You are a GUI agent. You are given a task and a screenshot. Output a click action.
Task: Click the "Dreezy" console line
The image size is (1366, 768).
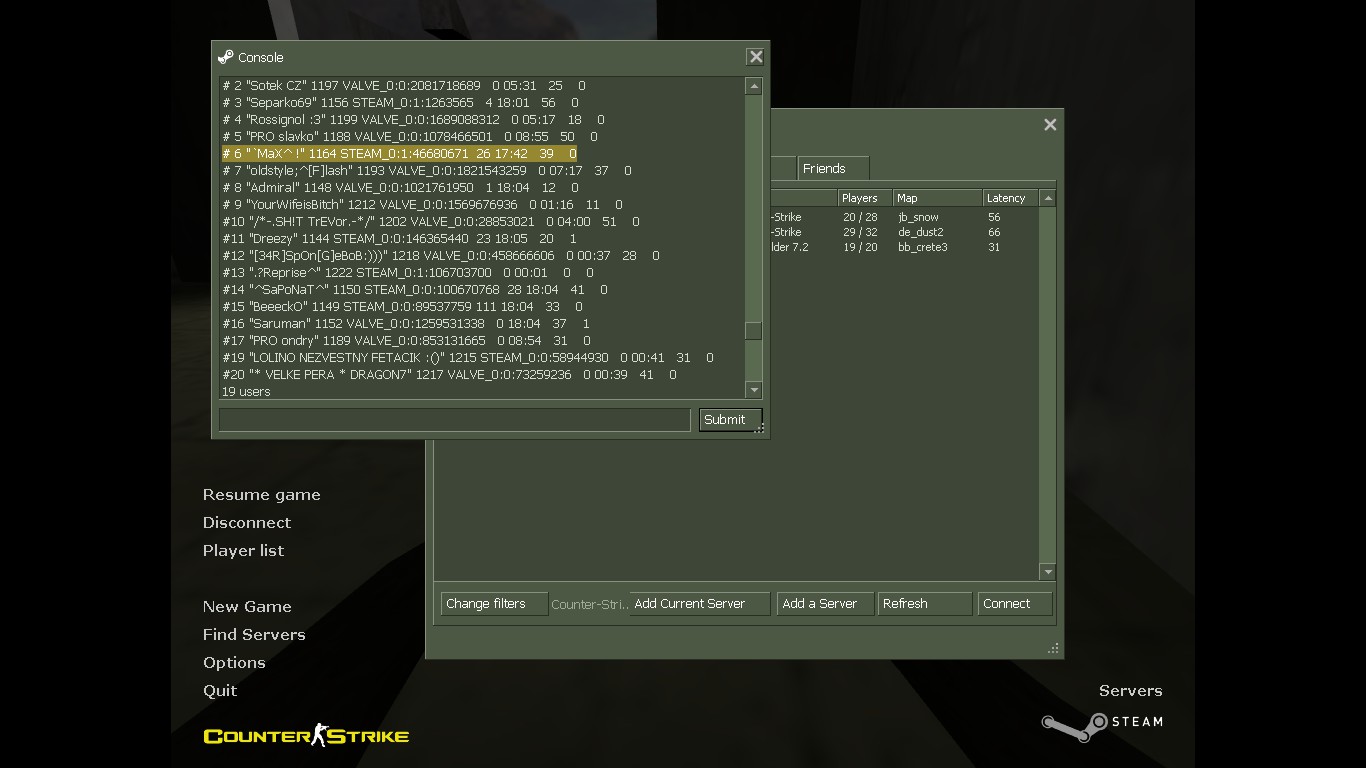[x=399, y=239]
